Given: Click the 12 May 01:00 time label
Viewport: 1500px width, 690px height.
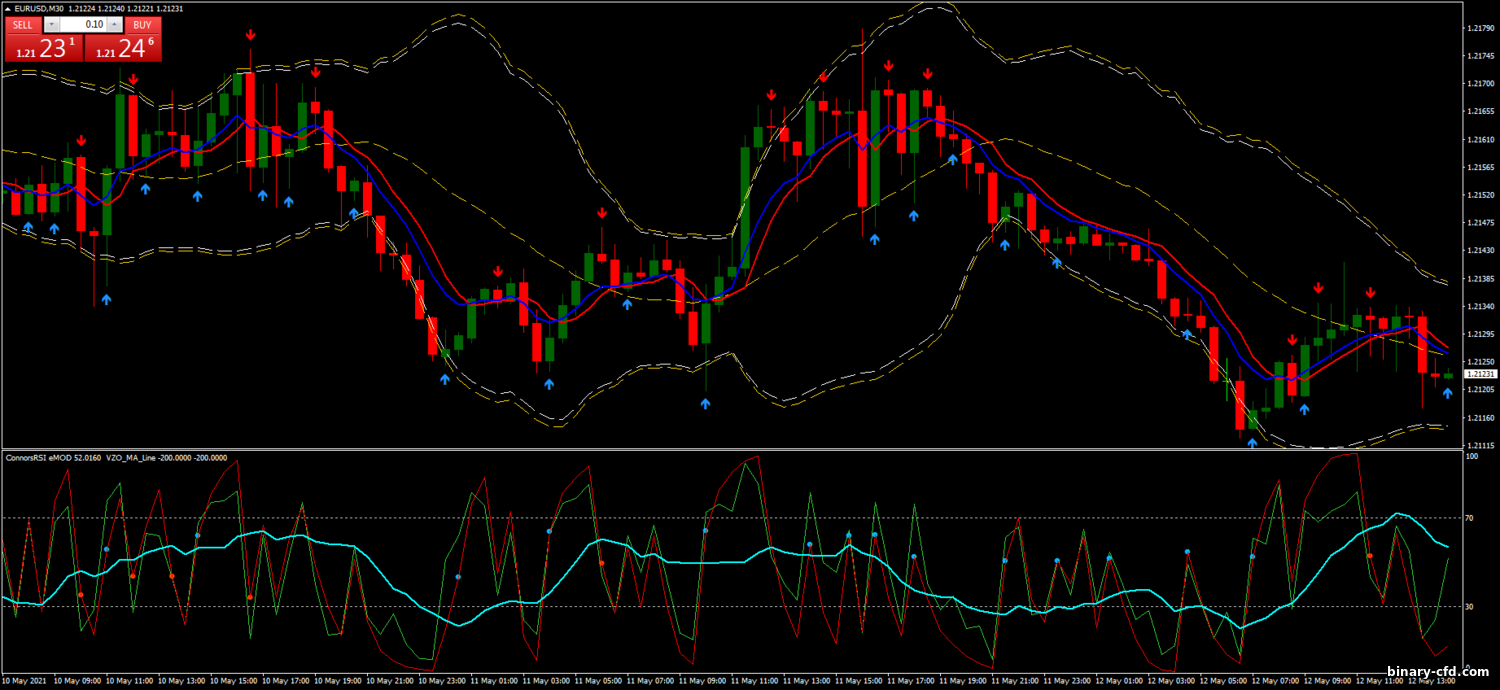Looking at the screenshot, I should click(1120, 681).
